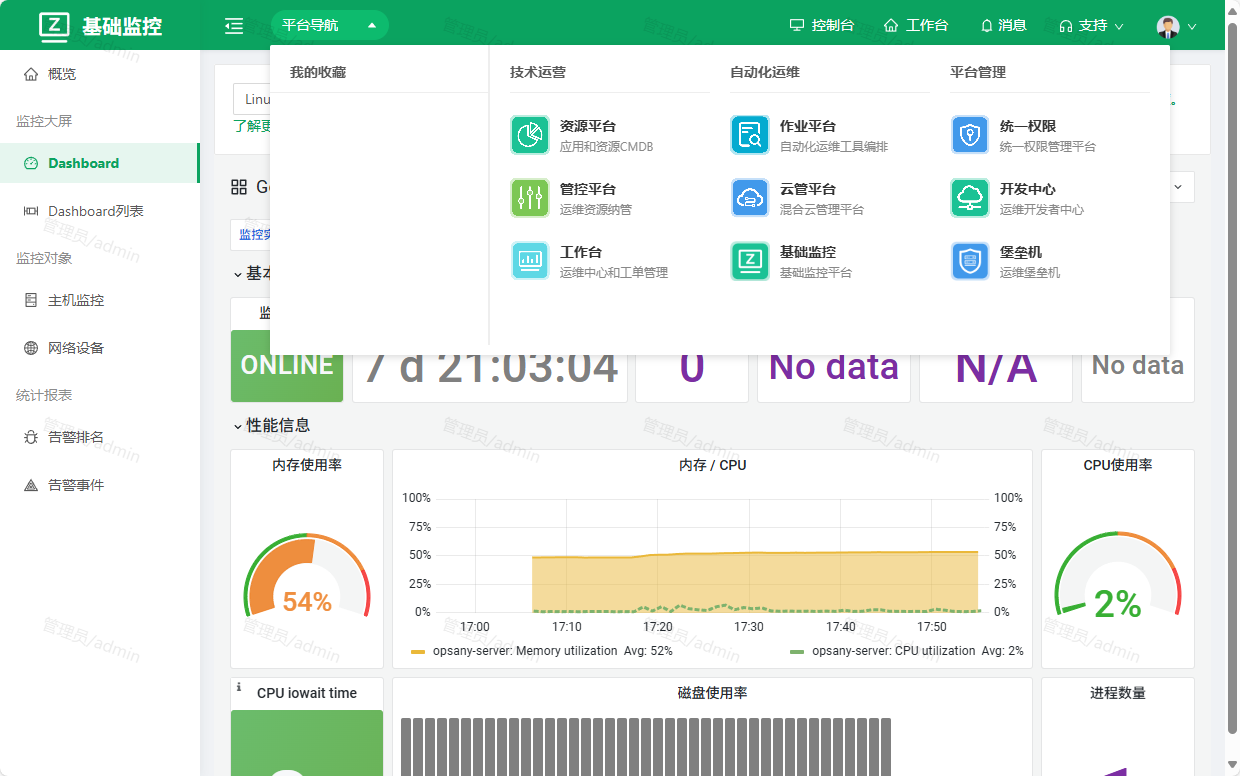Collapse sidebar with the hamburger menu icon
Screen dimensions: 1240x776
[x=234, y=26]
